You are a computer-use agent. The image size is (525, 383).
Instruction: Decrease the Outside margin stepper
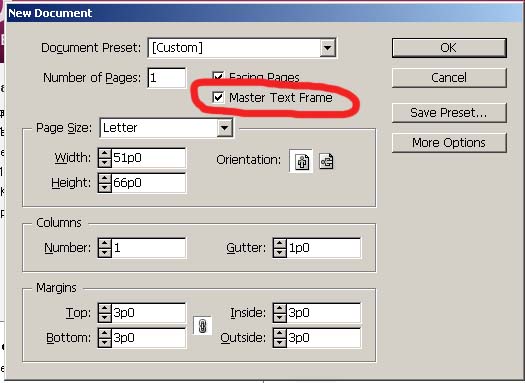280,342
